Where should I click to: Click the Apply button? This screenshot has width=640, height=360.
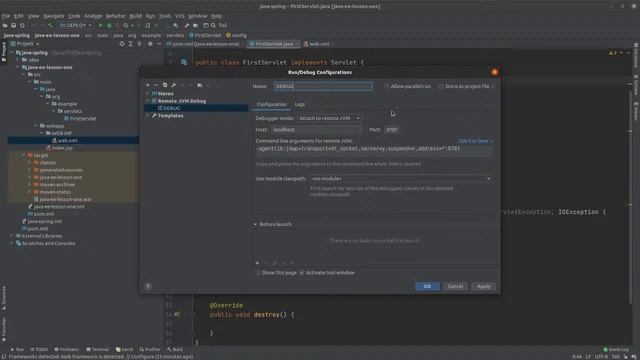(x=484, y=286)
